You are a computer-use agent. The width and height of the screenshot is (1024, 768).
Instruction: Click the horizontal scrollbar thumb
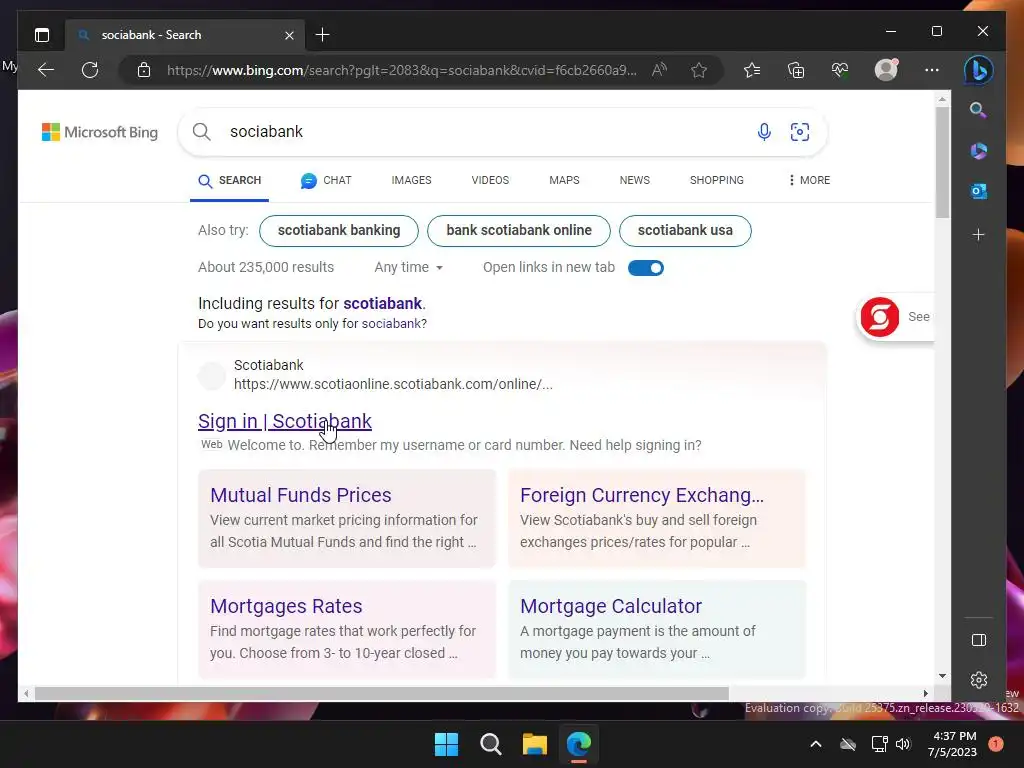point(381,693)
